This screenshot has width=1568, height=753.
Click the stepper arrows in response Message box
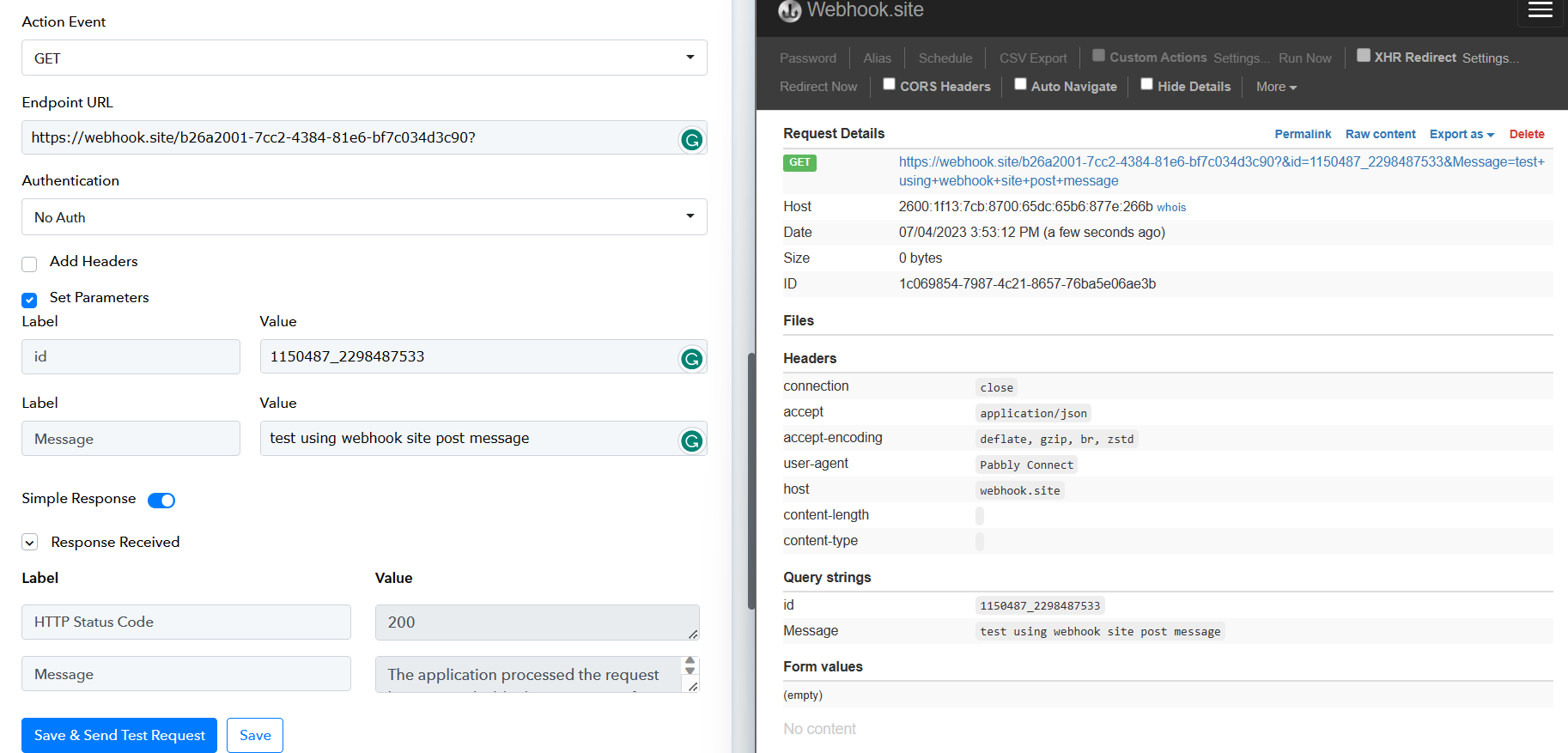690,666
